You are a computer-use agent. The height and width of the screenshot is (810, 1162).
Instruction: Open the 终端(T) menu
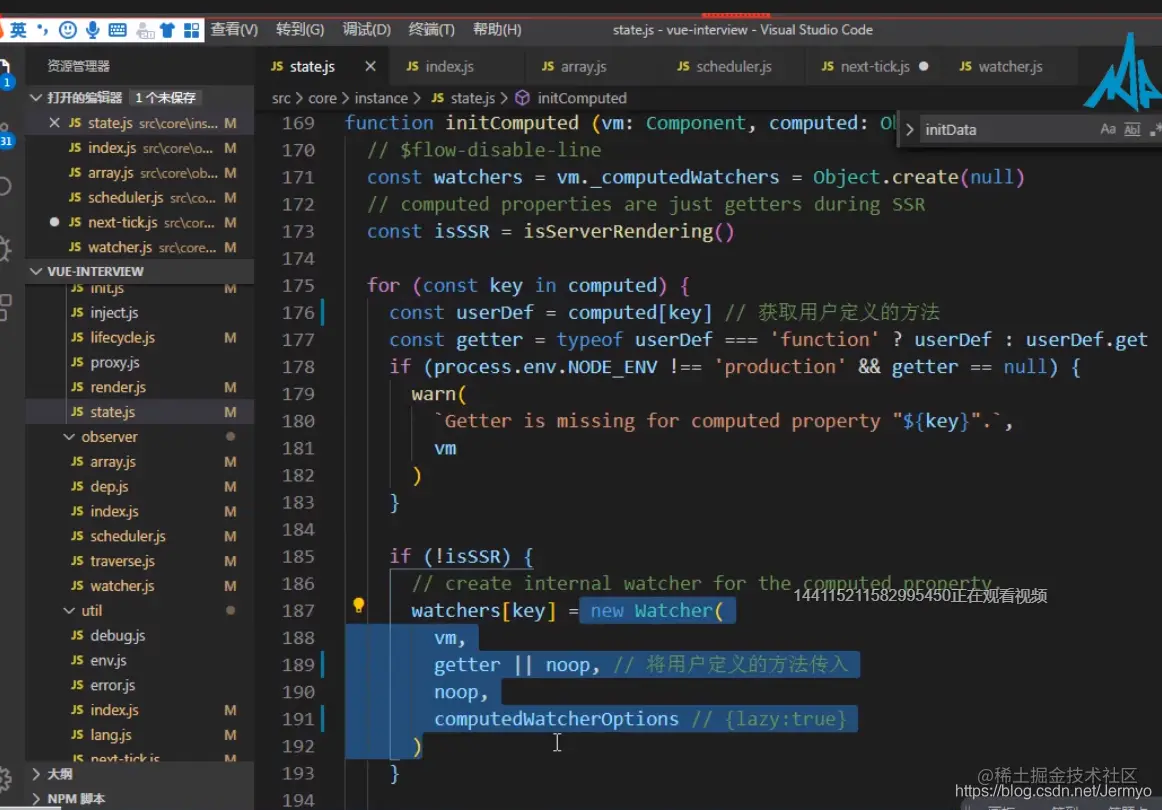(431, 30)
